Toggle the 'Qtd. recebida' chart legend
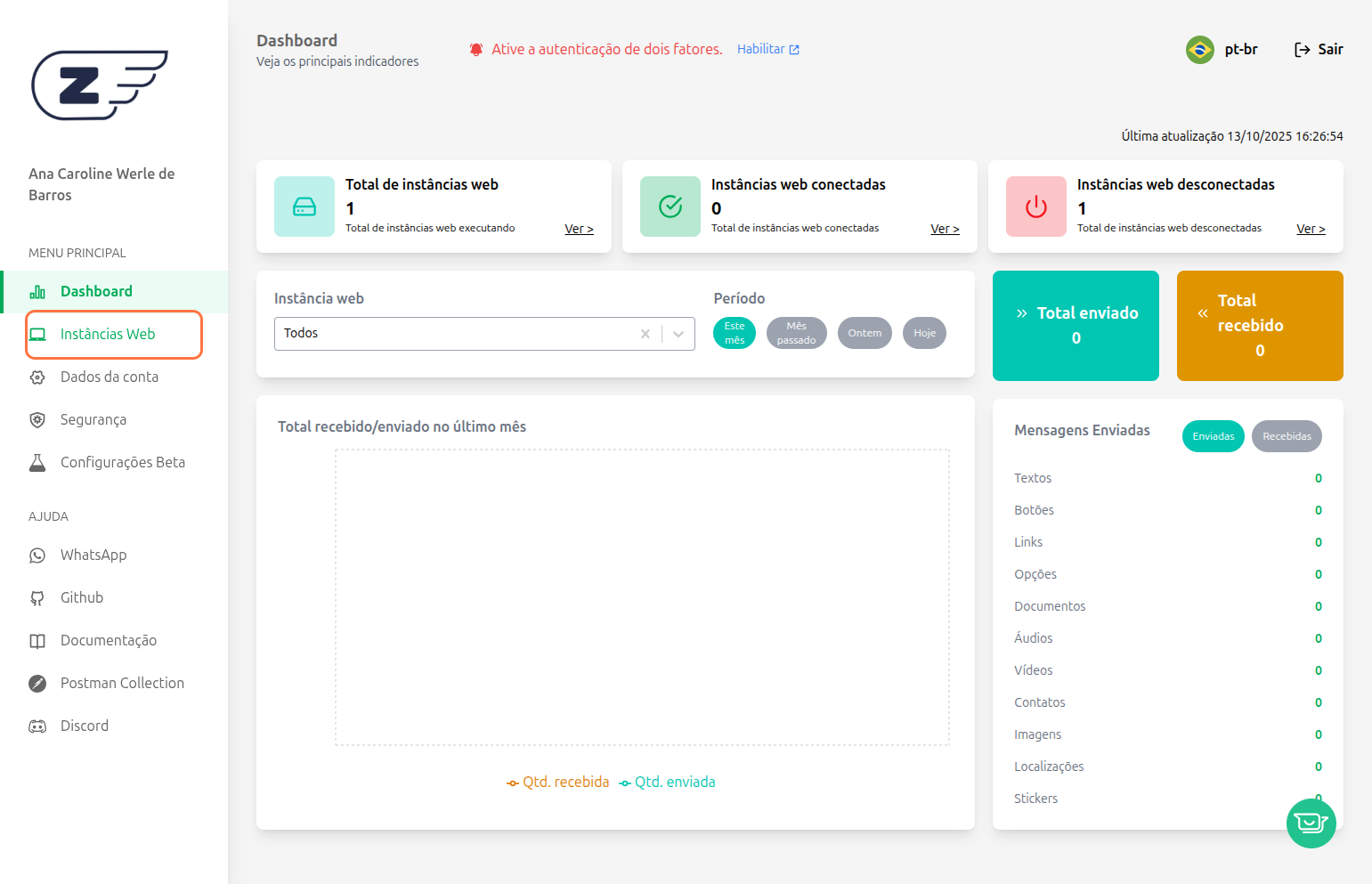The image size is (1372, 884). (x=558, y=782)
